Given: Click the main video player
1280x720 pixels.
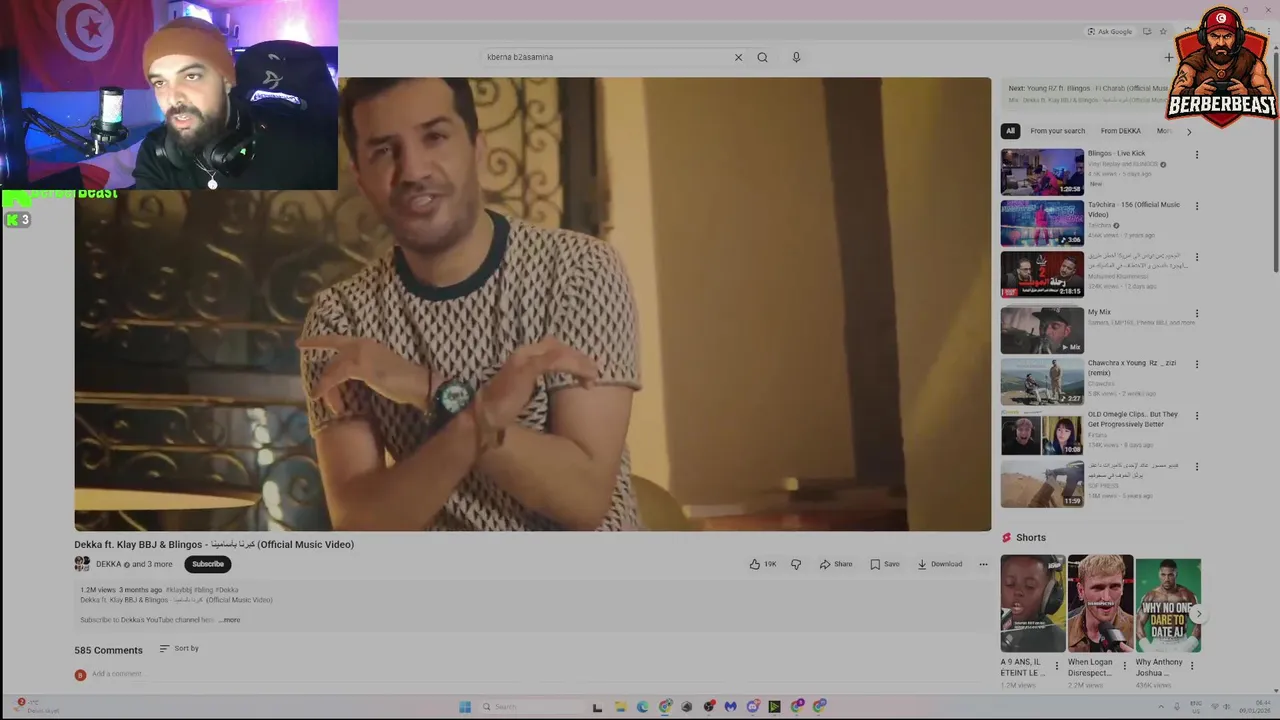Looking at the screenshot, I should pyautogui.click(x=533, y=304).
